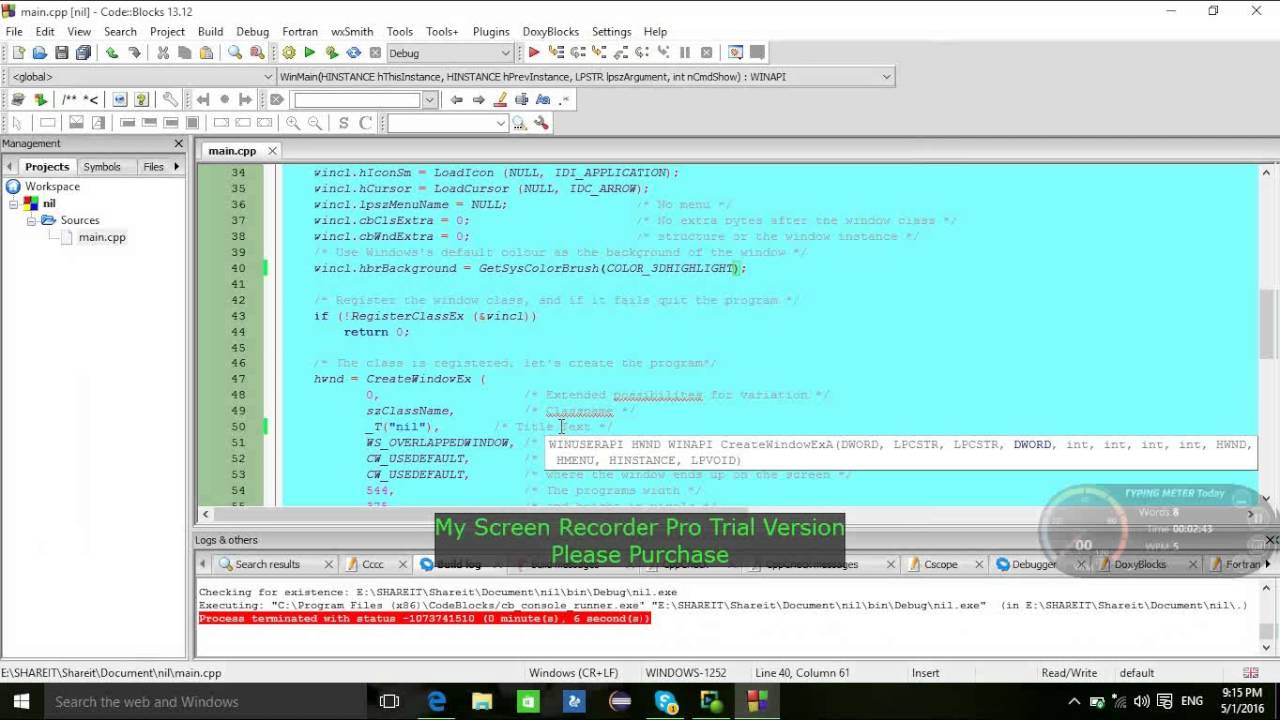Open Find with the magnifier icon

[235, 53]
